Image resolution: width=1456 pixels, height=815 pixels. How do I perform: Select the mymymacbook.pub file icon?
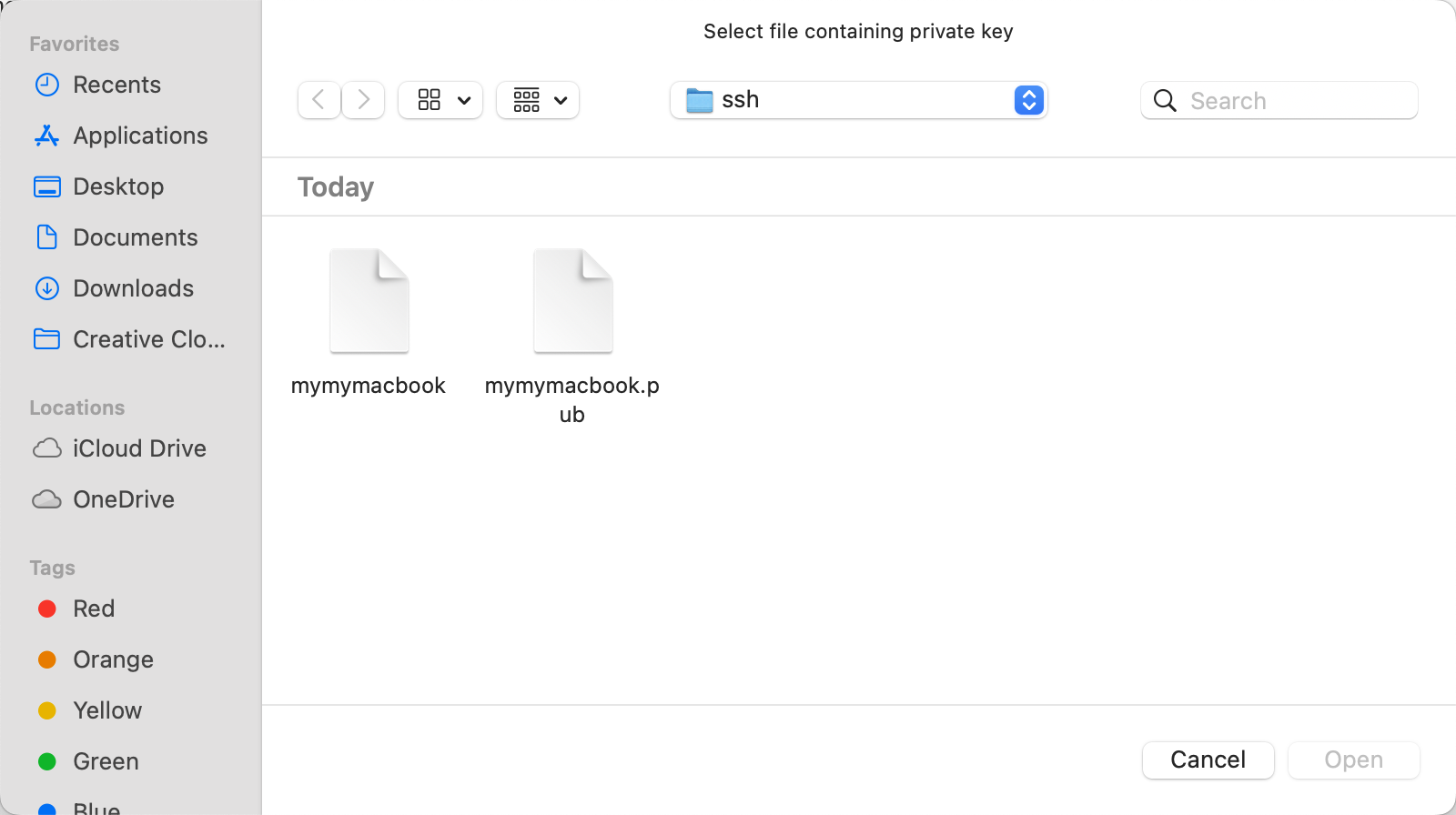click(572, 302)
